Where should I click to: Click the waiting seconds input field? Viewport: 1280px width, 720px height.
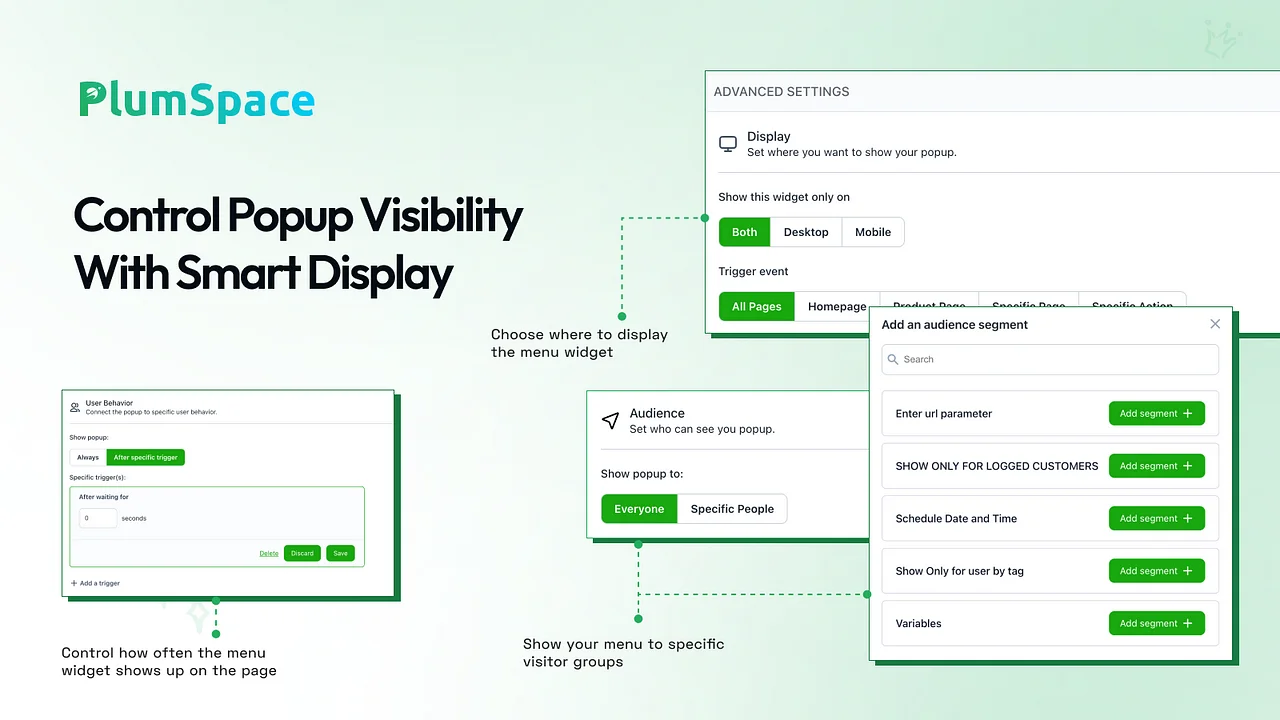pos(98,518)
